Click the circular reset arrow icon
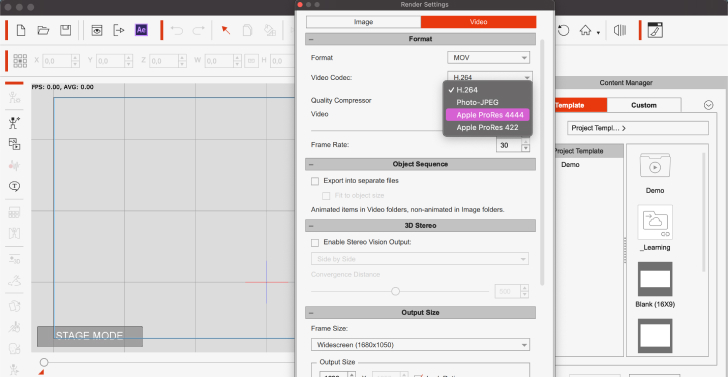The height and width of the screenshot is (377, 728). coord(563,31)
